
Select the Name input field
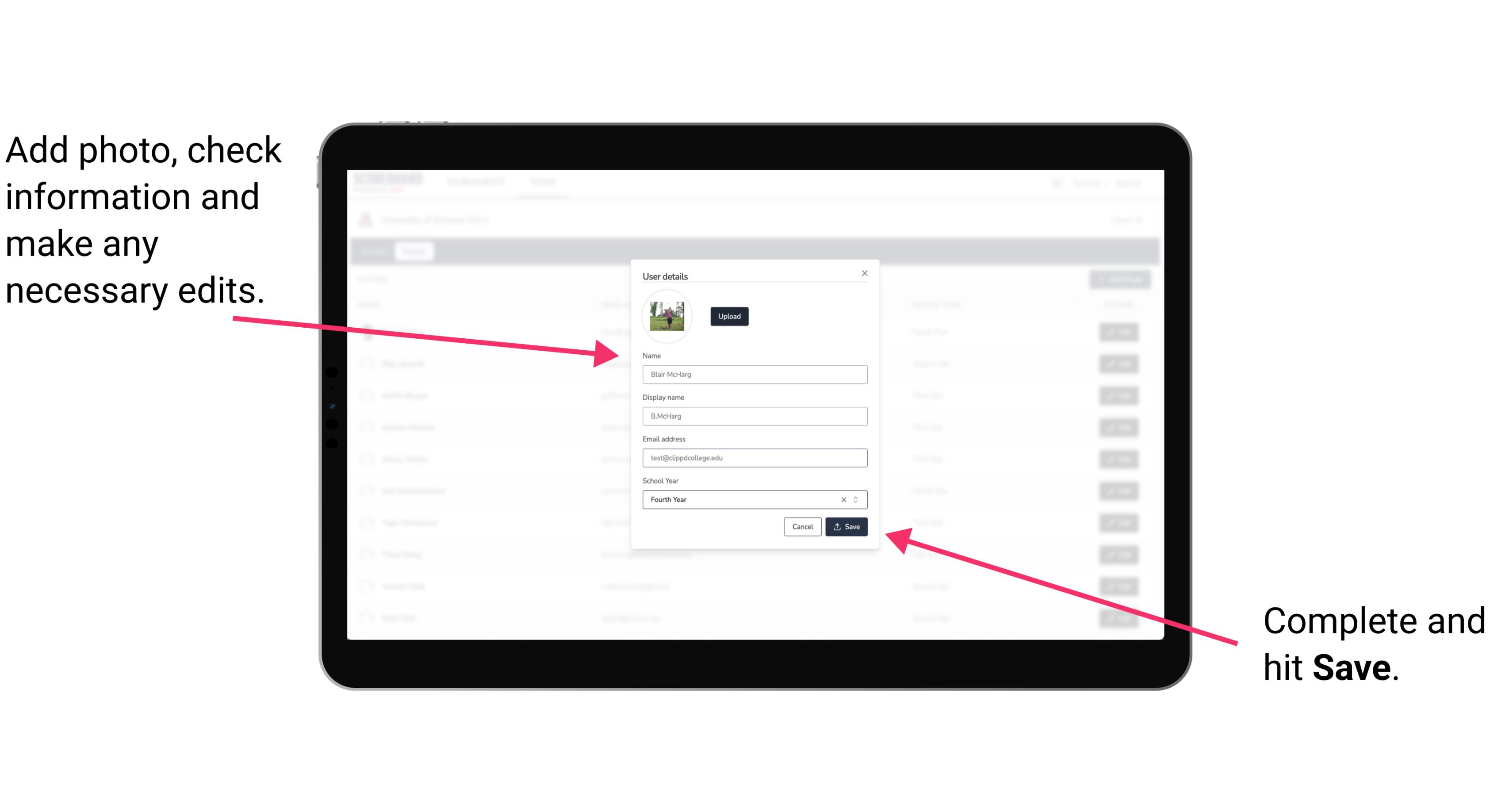(x=753, y=374)
